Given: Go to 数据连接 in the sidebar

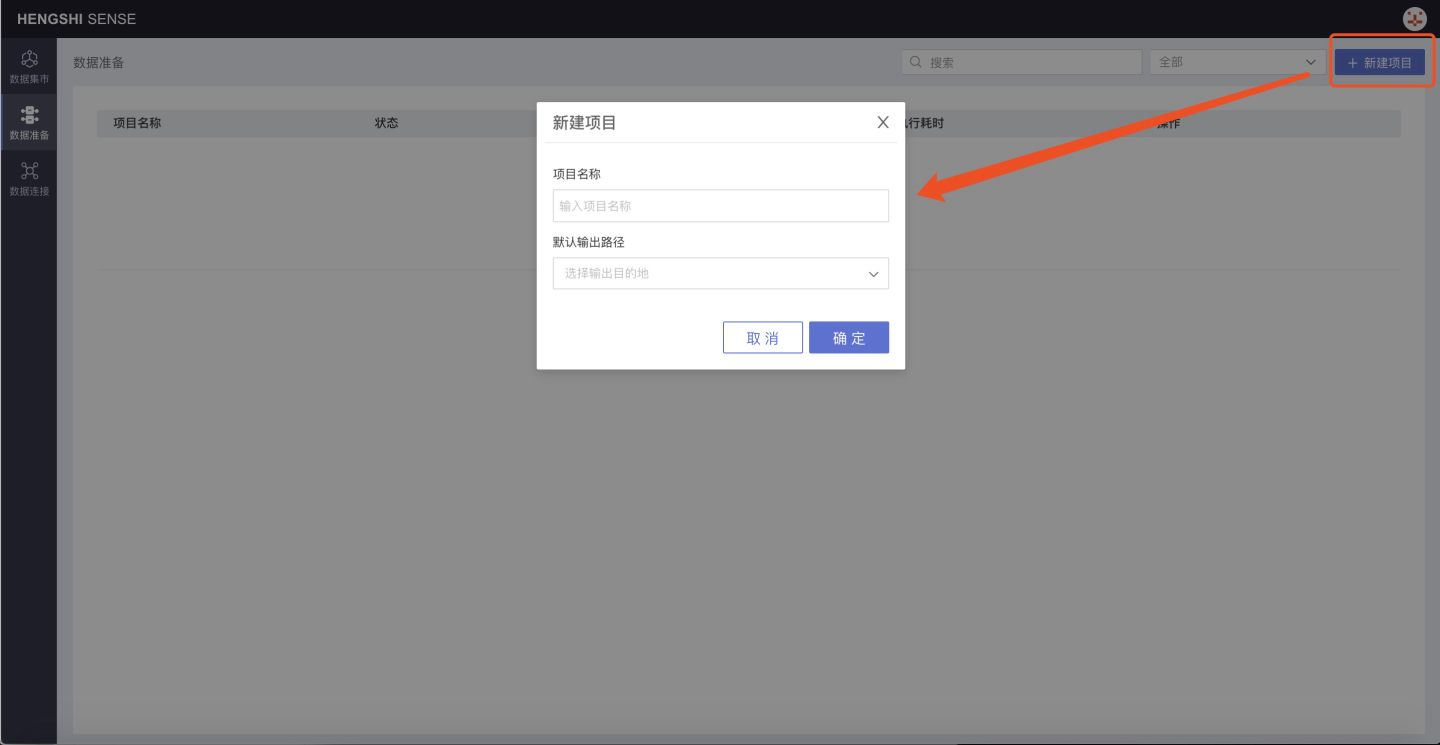Looking at the screenshot, I should tap(29, 178).
